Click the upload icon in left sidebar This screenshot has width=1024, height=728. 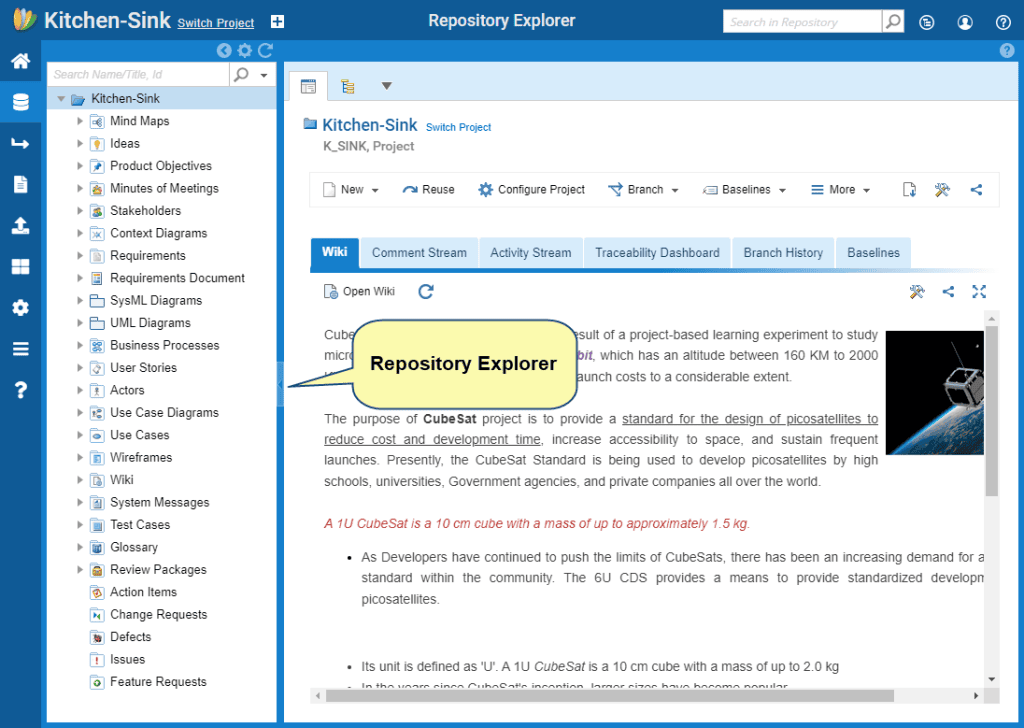[20, 226]
